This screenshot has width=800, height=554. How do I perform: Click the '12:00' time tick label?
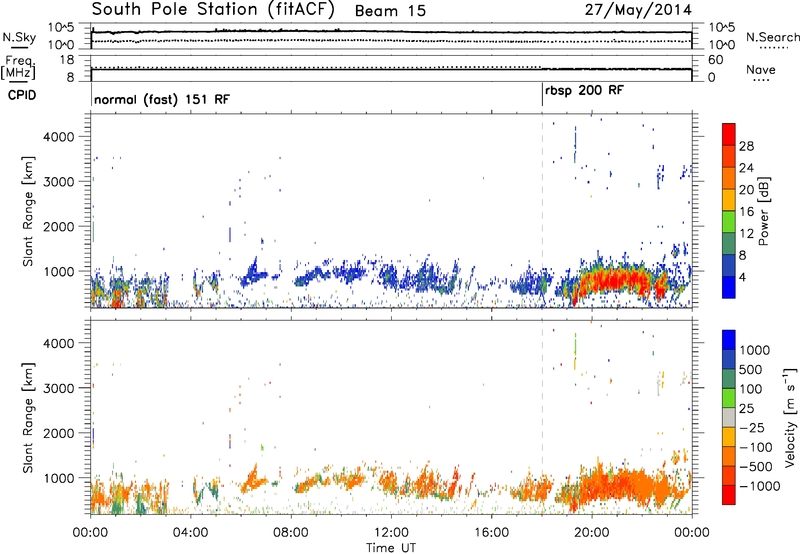[x=391, y=533]
